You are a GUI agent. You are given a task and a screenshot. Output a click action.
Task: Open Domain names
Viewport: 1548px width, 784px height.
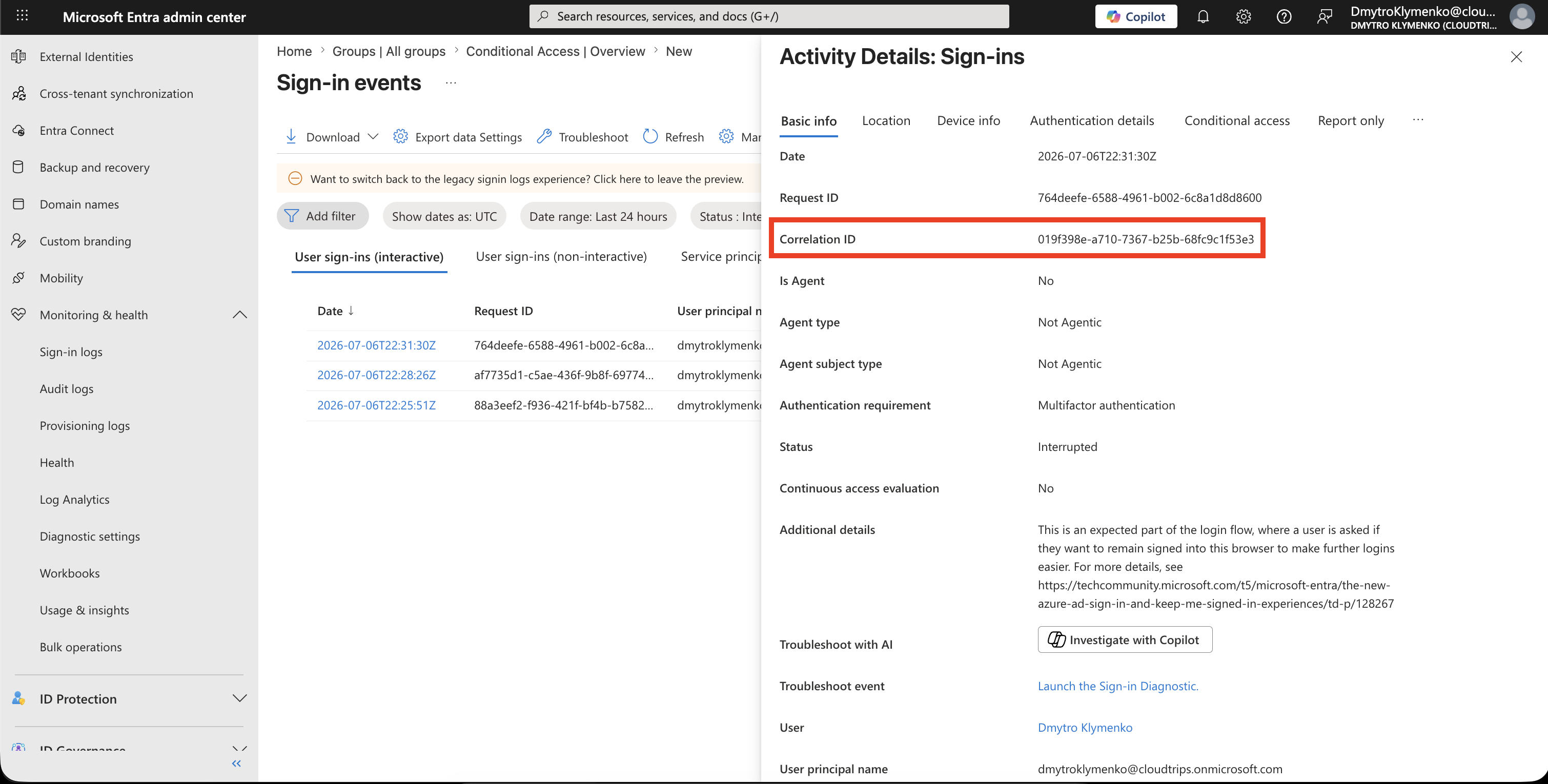79,204
